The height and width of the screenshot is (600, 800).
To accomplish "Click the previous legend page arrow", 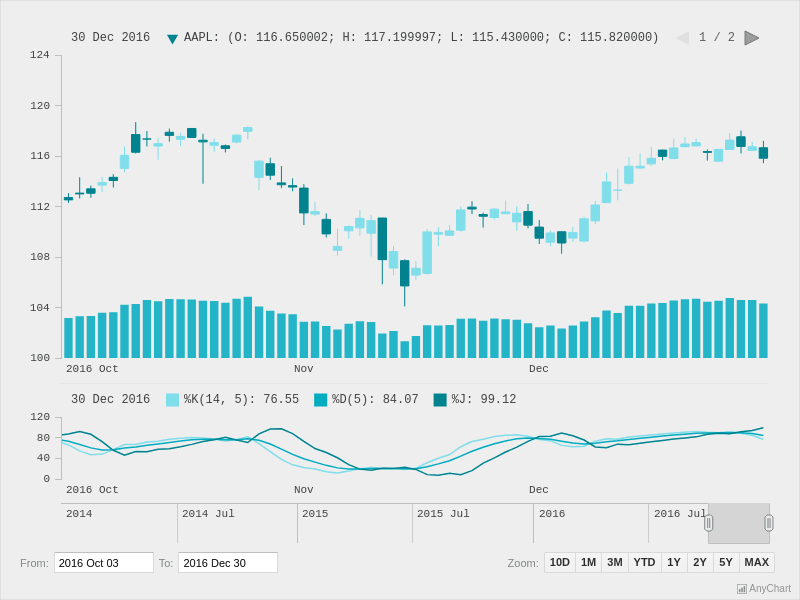I will point(682,38).
